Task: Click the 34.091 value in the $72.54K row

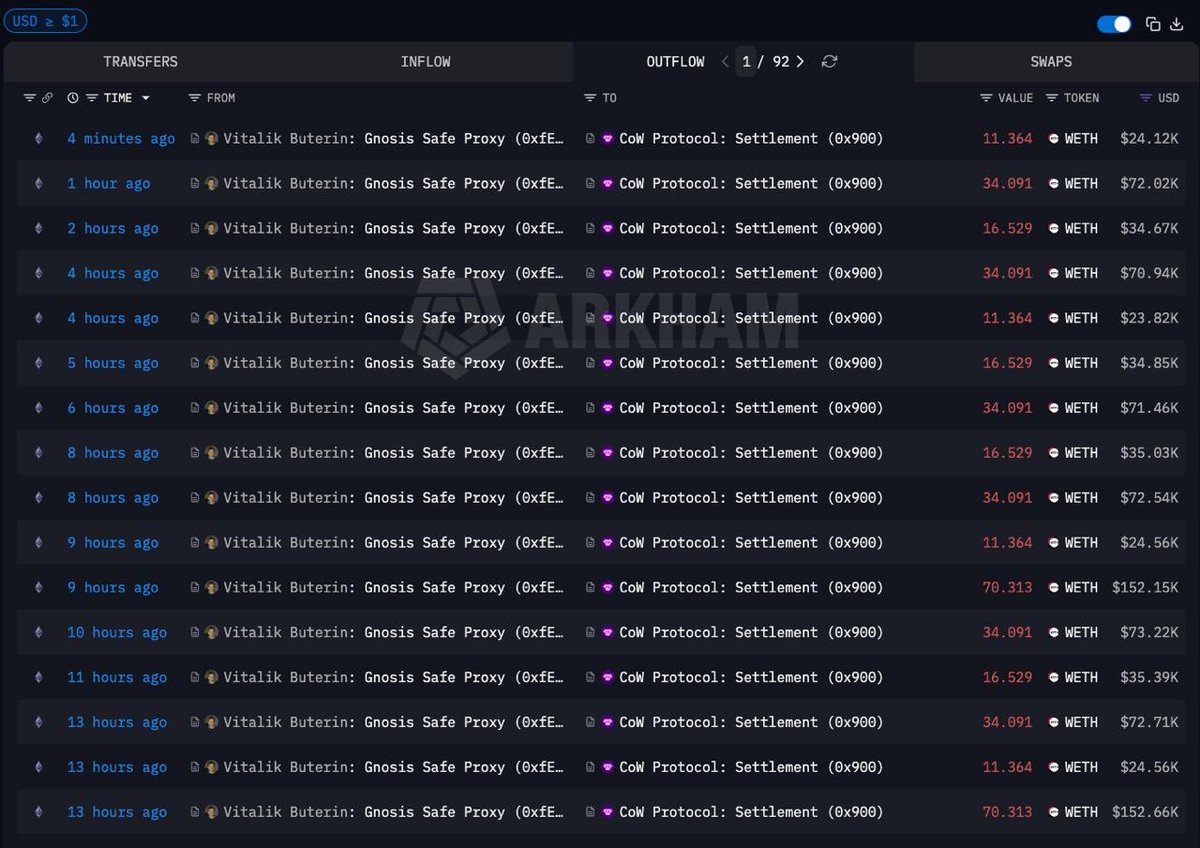Action: [x=1007, y=498]
